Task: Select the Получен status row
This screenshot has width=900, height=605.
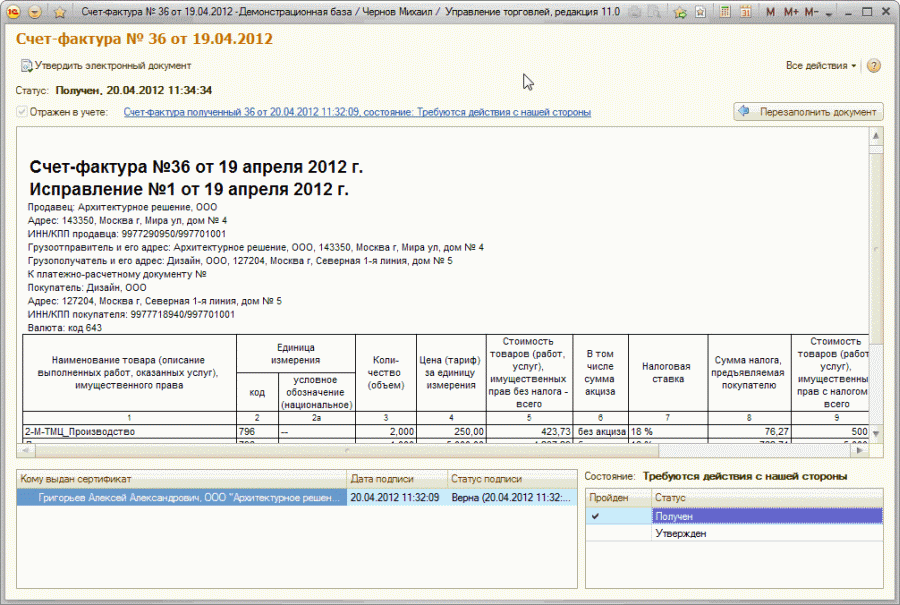Action: (x=767, y=516)
